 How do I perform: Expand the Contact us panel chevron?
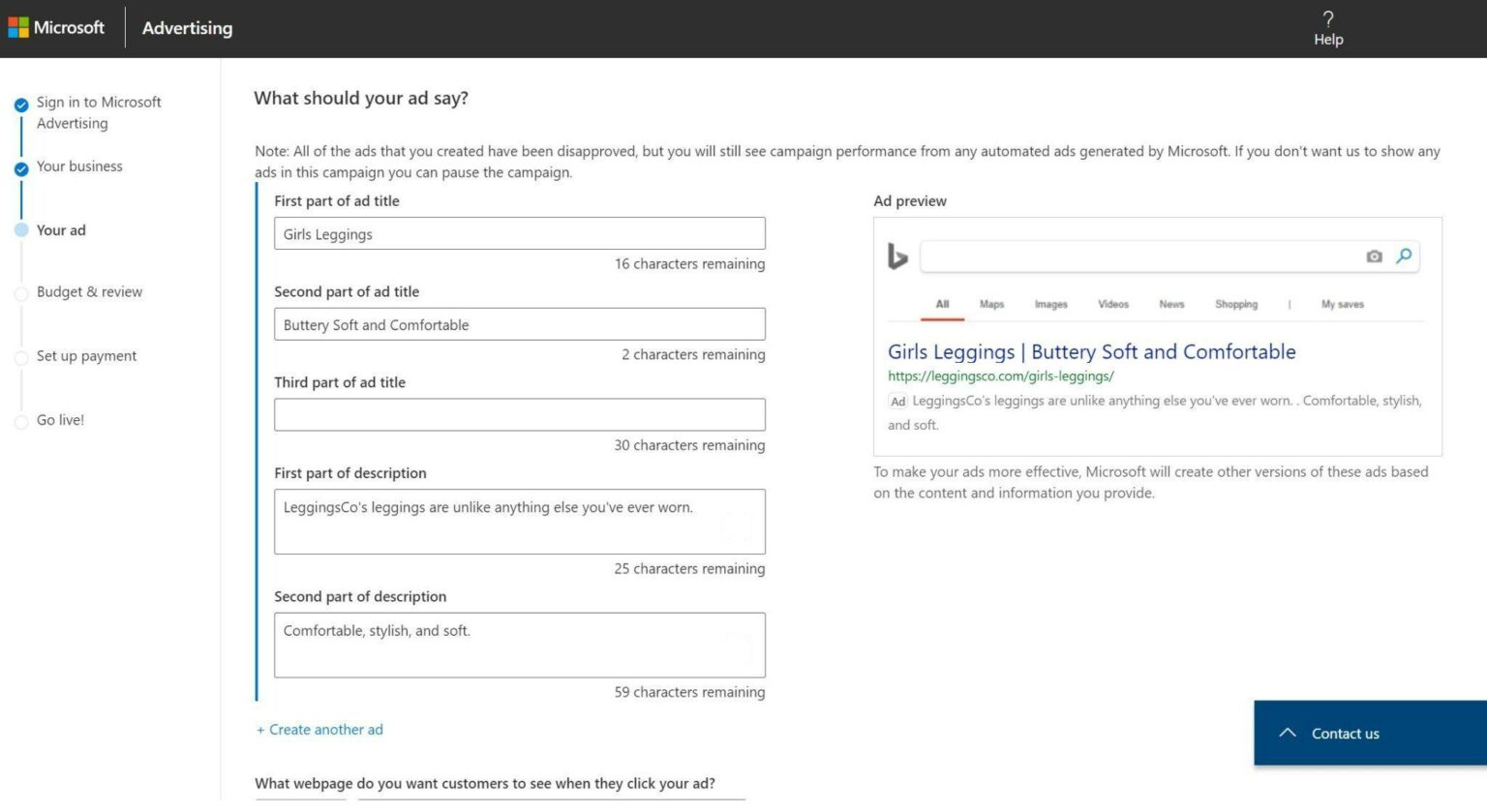(1288, 733)
